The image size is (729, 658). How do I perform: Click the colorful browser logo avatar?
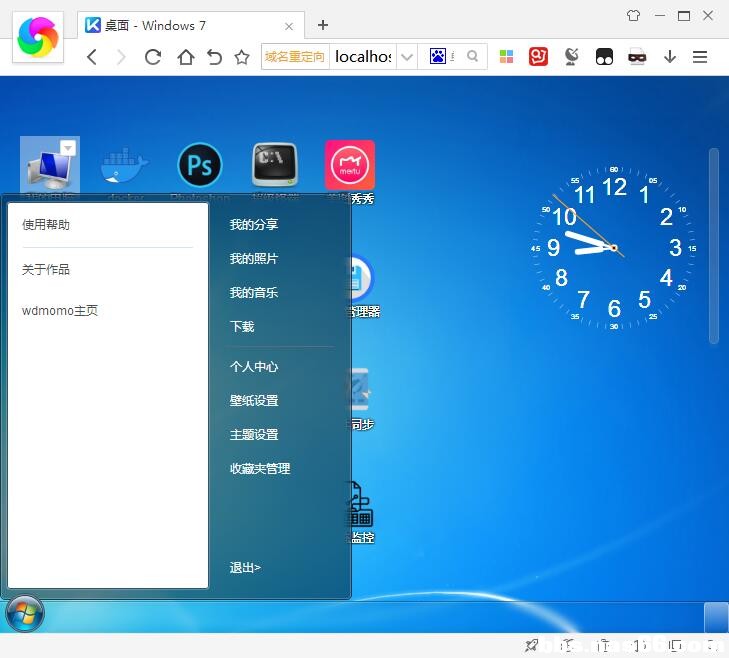coord(38,37)
